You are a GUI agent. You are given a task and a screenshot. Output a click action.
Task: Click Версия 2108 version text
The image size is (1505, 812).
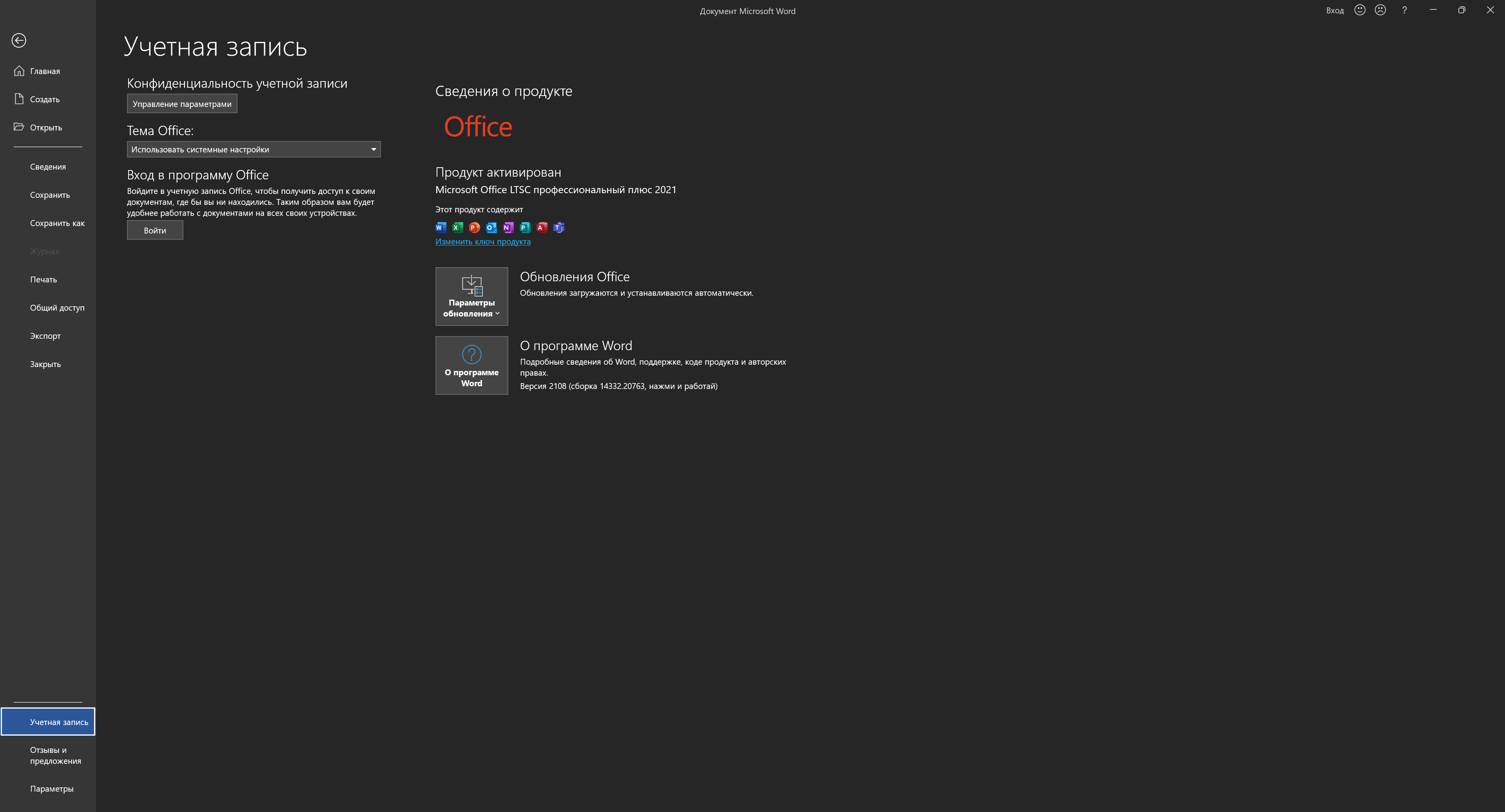point(619,386)
